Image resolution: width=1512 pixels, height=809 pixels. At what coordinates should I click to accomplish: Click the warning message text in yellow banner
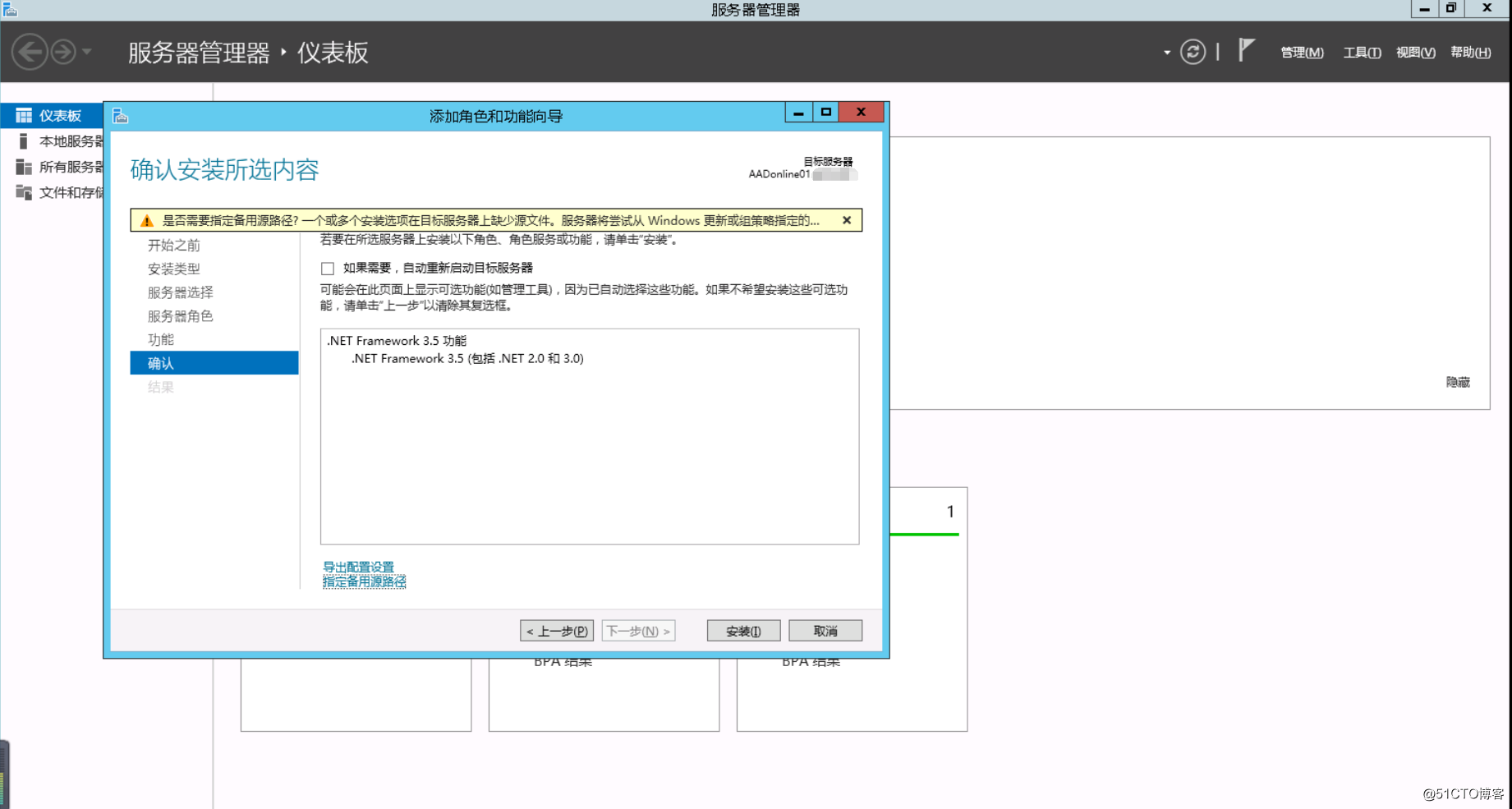pos(490,220)
